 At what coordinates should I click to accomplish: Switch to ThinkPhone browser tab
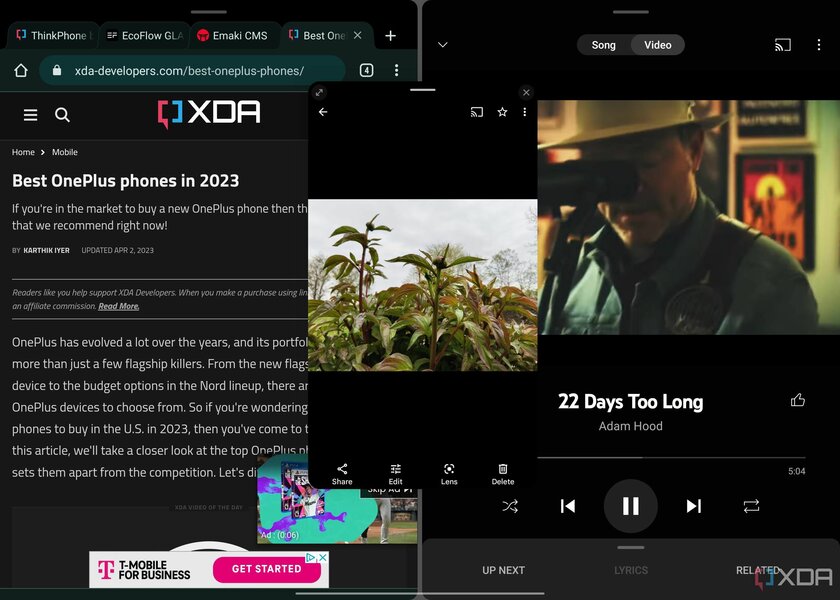[54, 35]
